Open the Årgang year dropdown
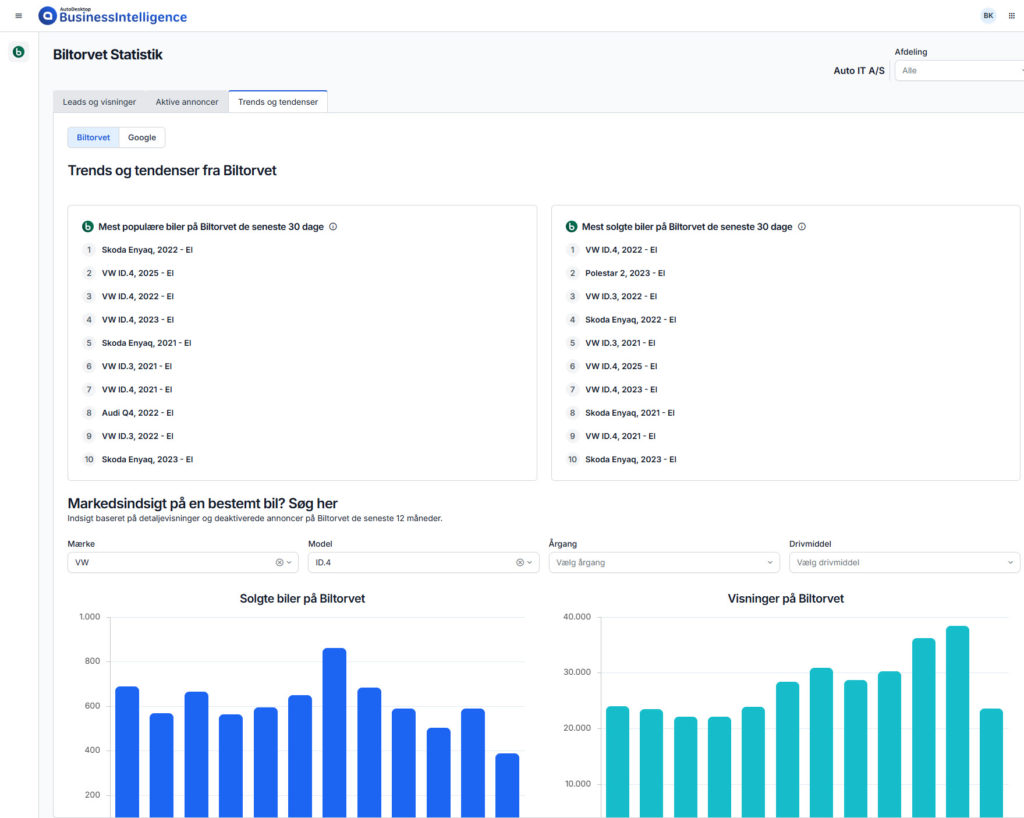 664,562
